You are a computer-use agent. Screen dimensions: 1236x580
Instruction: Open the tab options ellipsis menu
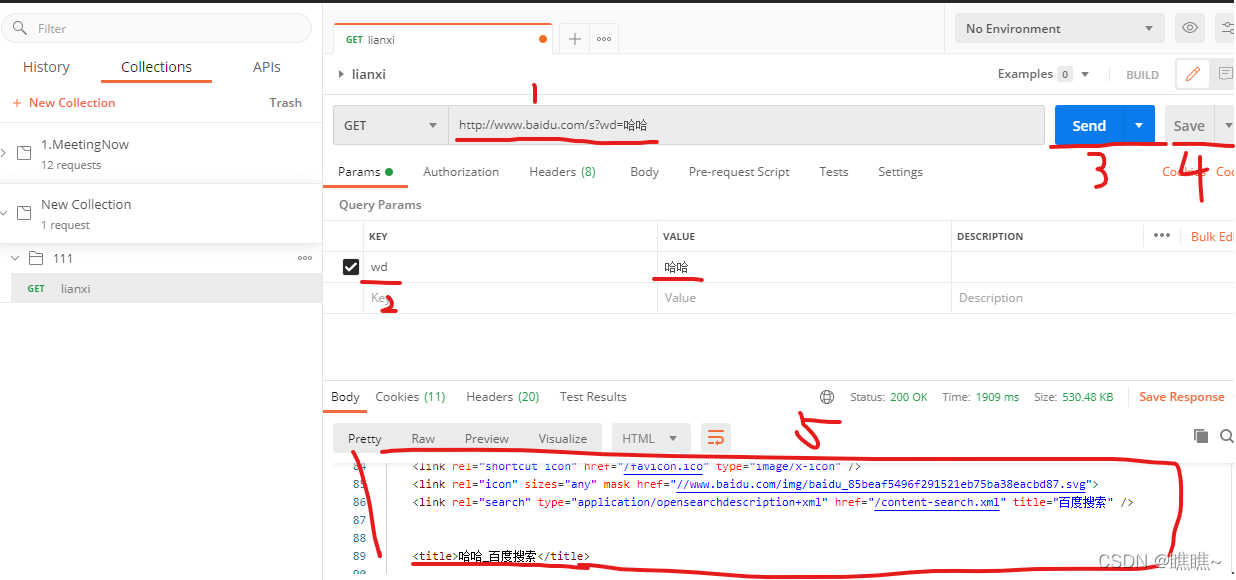(x=604, y=39)
